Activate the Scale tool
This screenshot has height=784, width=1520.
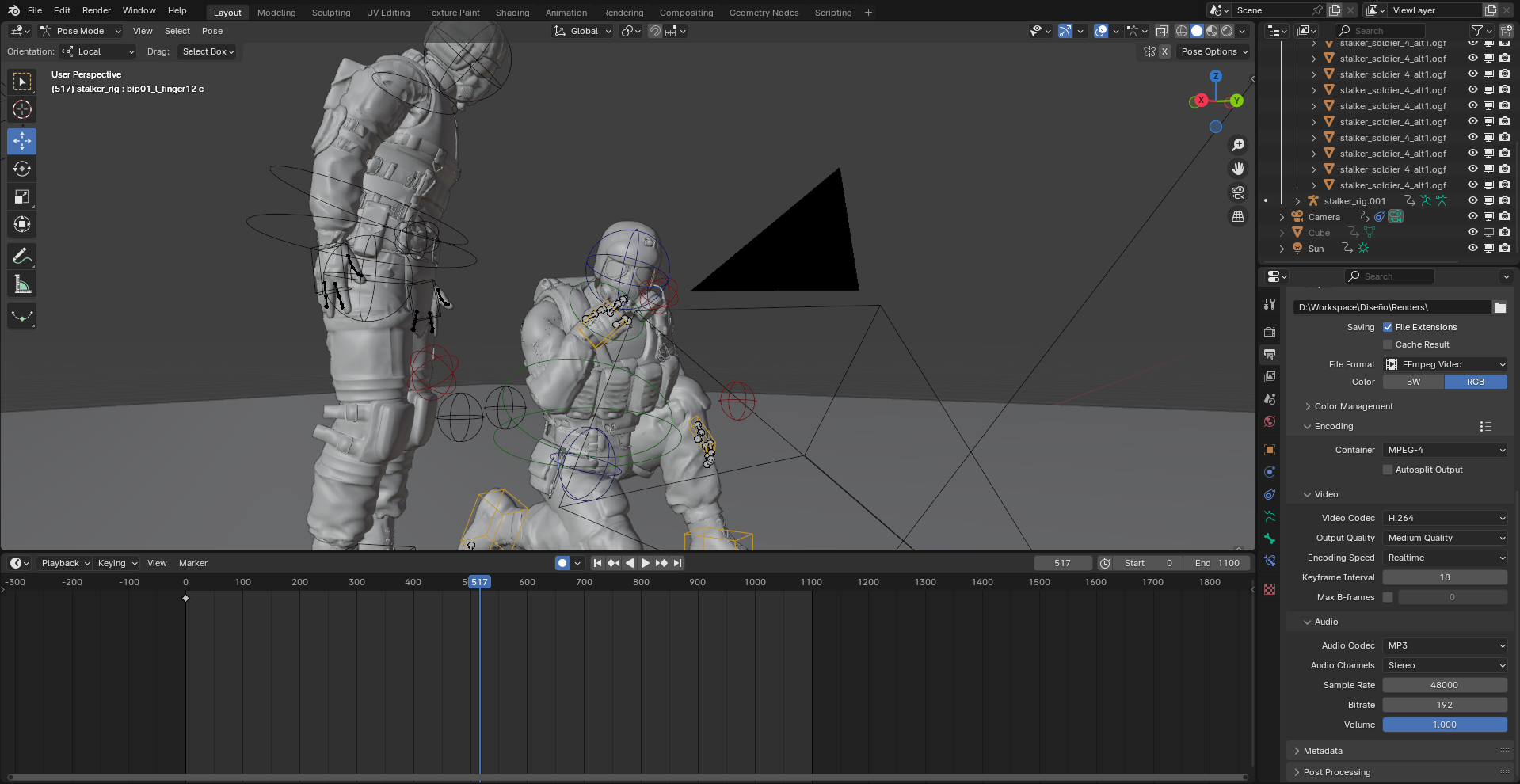[x=22, y=196]
